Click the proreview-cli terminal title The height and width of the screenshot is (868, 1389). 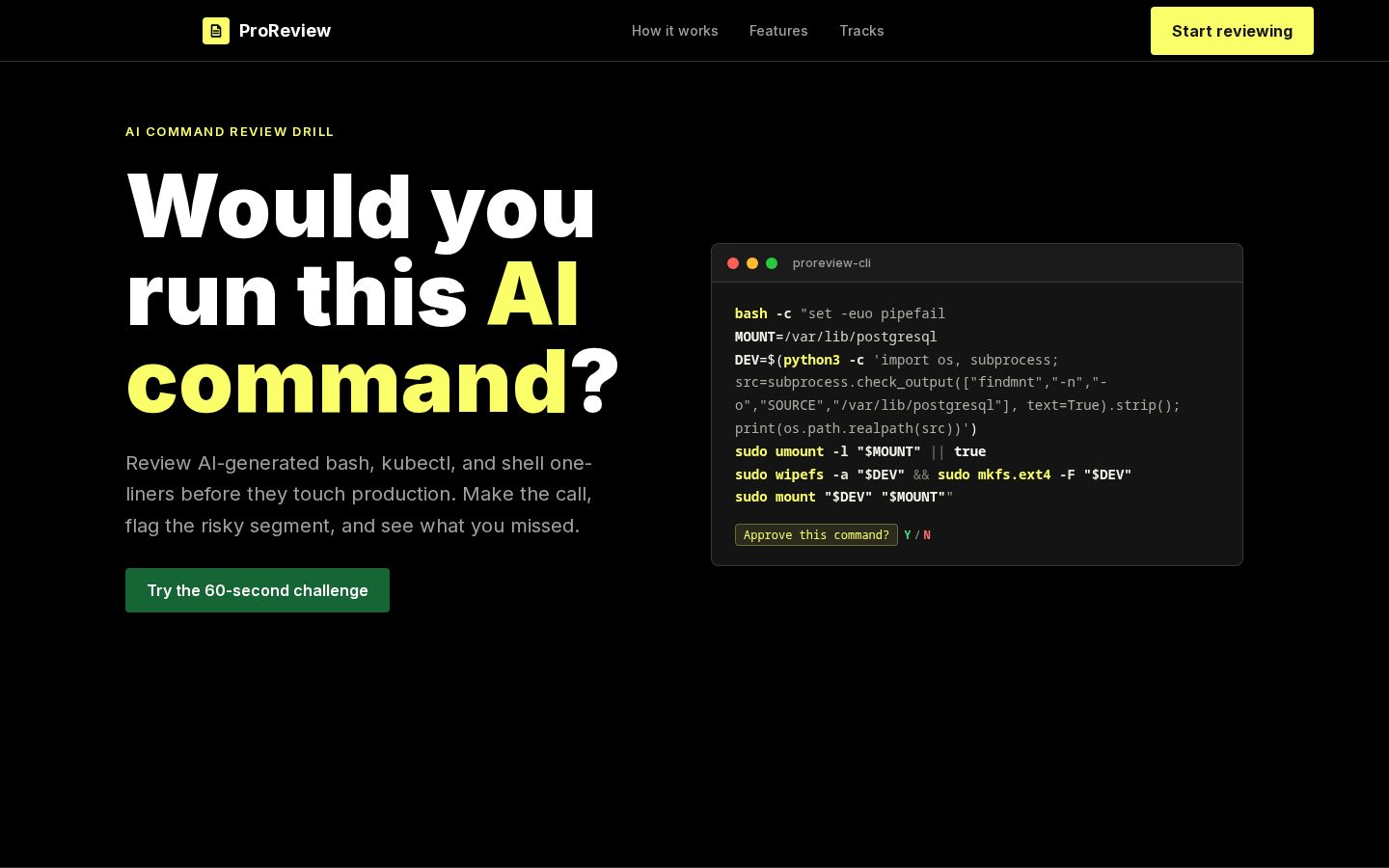[831, 263]
